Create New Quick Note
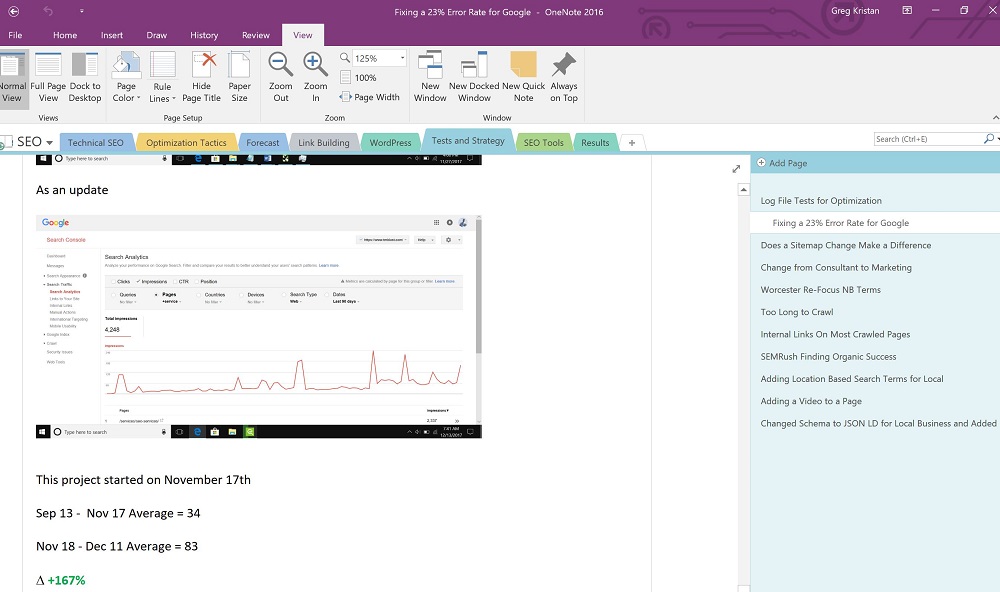 coord(524,77)
